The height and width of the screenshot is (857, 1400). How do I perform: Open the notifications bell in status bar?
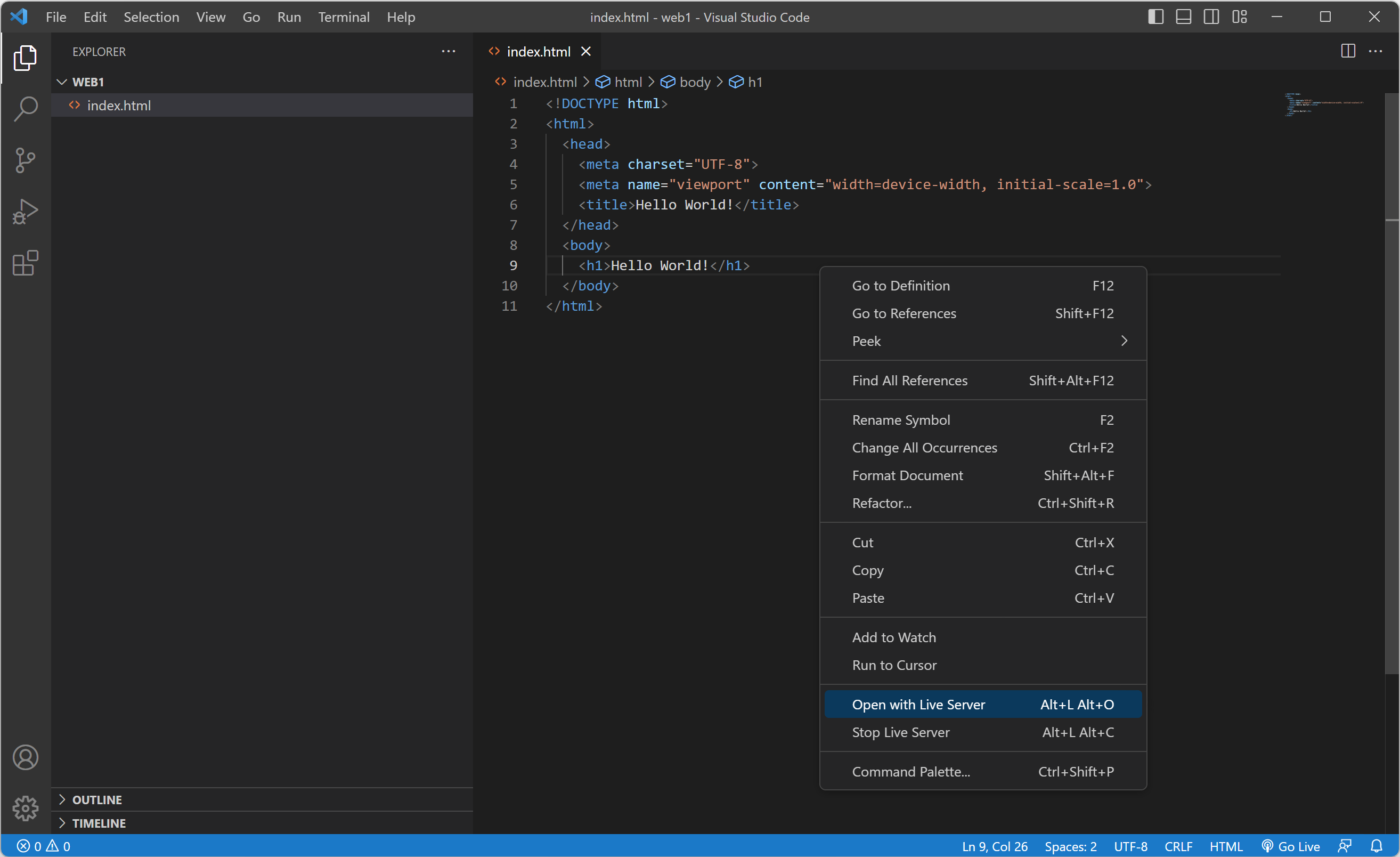click(1376, 846)
